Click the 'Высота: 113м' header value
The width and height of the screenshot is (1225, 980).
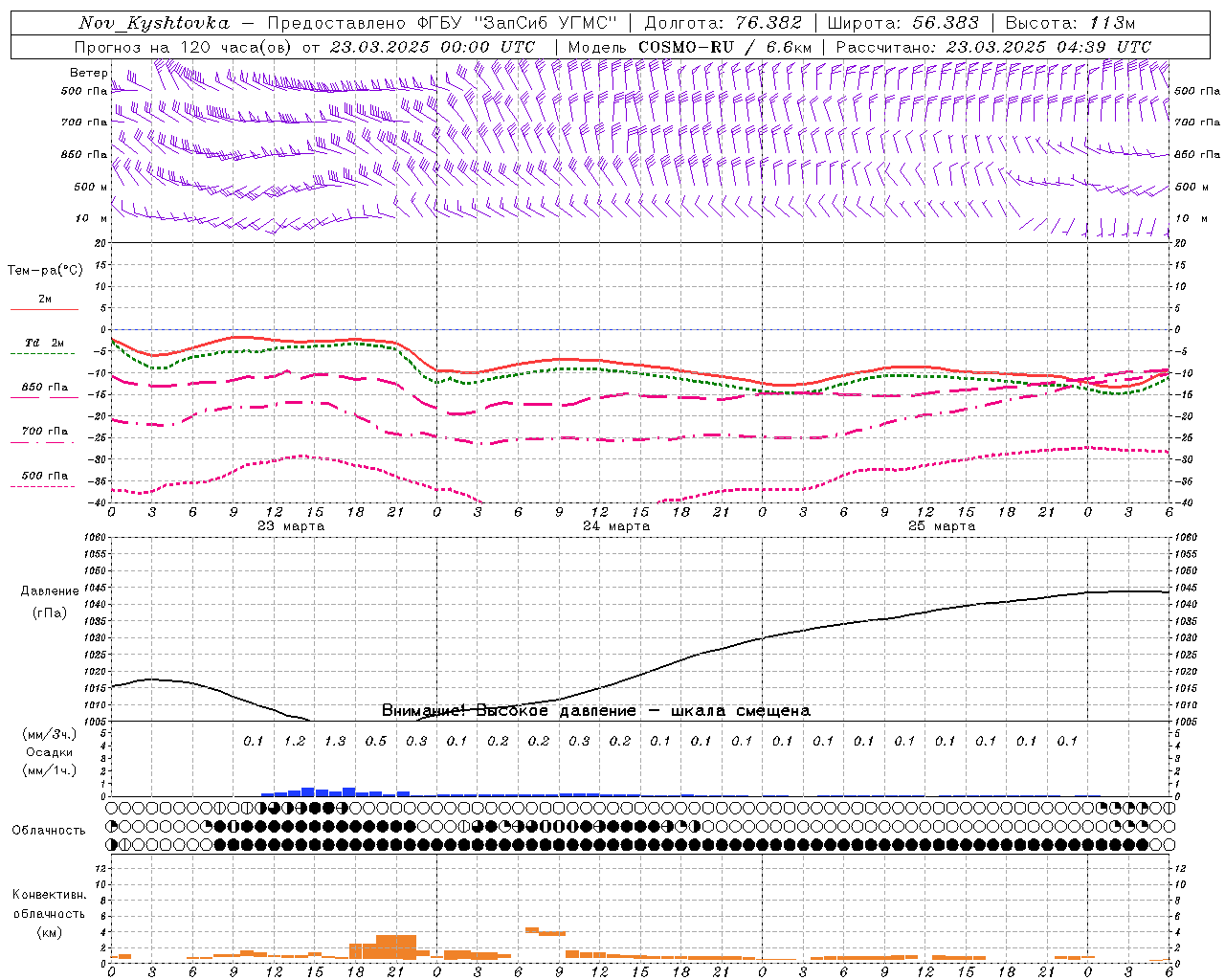1070,23
